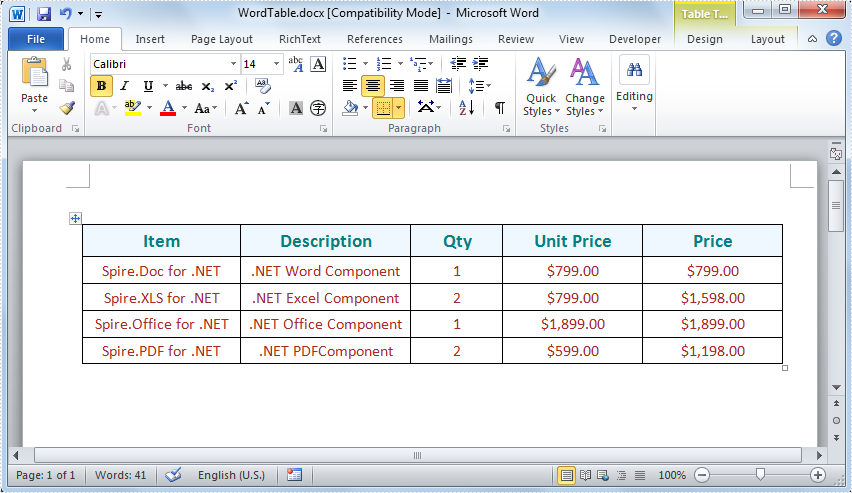
Task: Apply yellow text highlight color
Action: [x=133, y=108]
